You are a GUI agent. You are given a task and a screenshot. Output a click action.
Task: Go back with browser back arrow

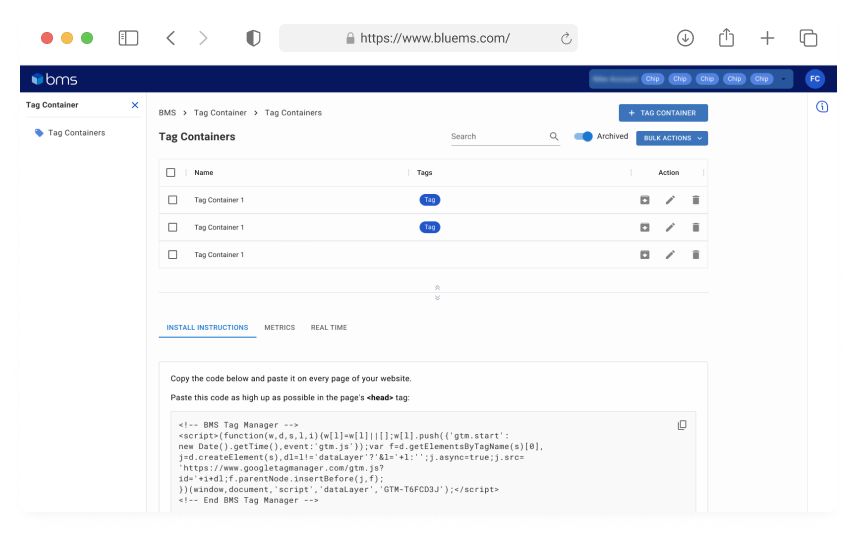(171, 38)
